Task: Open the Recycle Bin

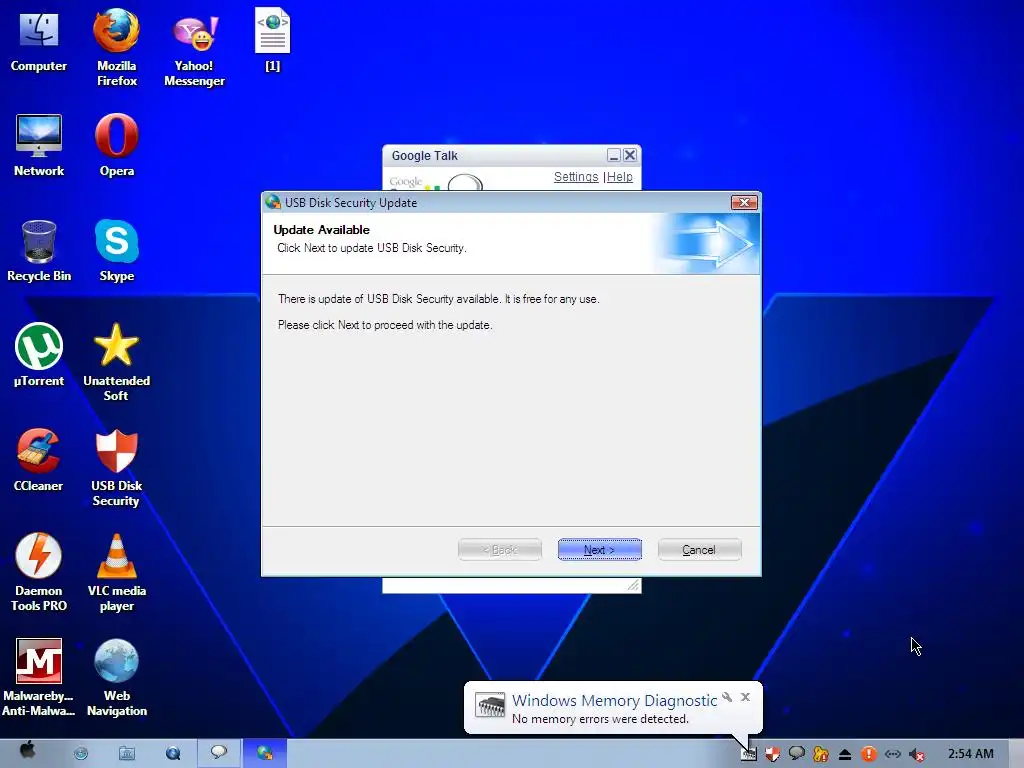Action: click(x=39, y=251)
